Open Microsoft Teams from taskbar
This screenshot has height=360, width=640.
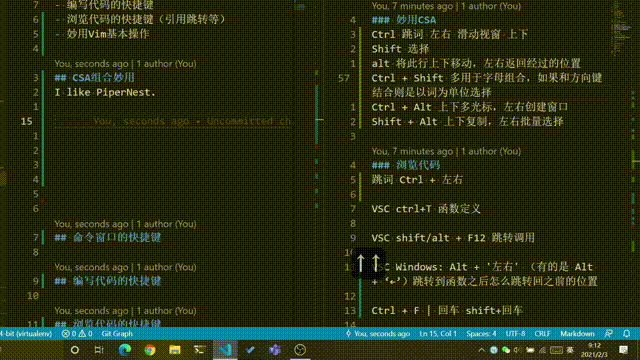pos(275,350)
